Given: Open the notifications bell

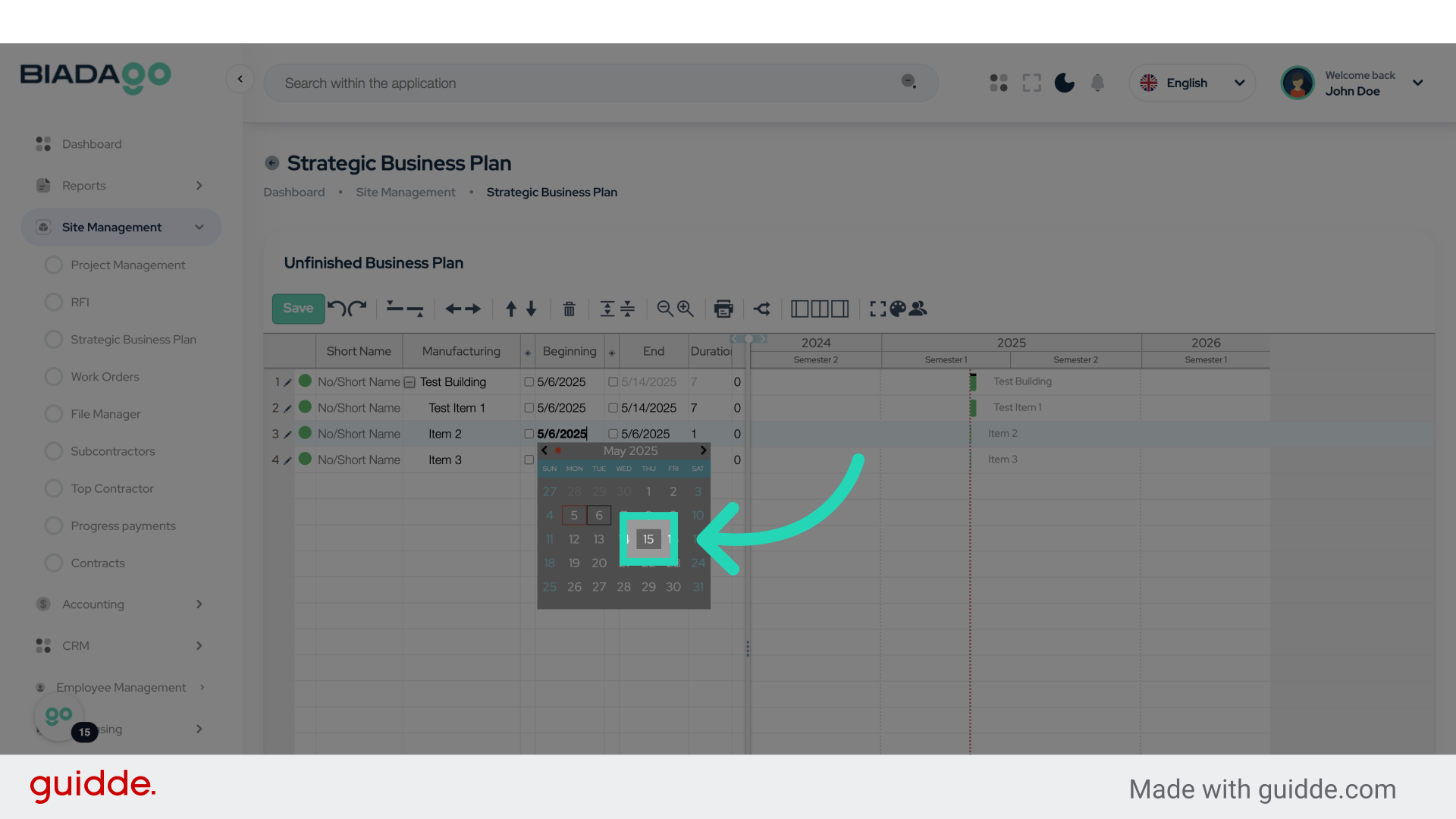Looking at the screenshot, I should (1097, 83).
